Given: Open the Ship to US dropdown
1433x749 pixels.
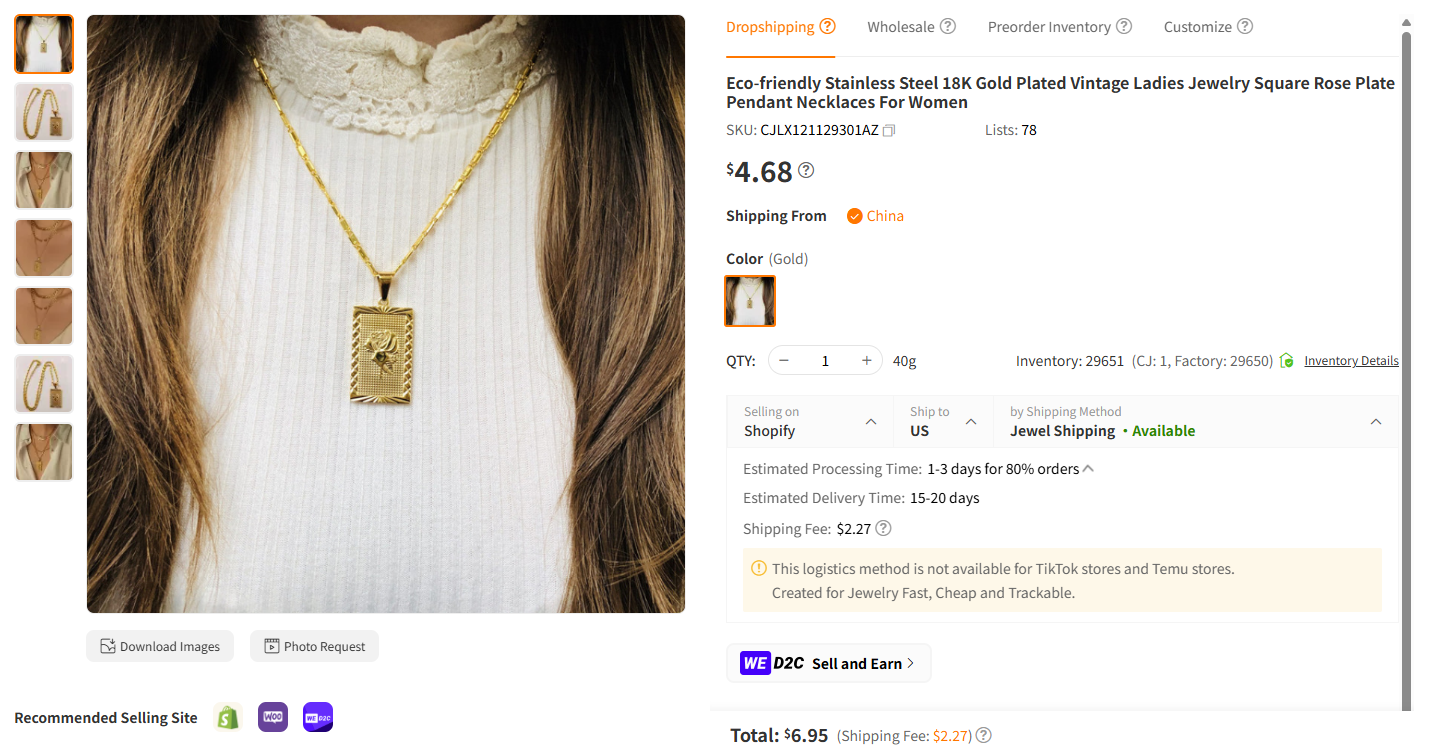Looking at the screenshot, I should click(941, 421).
